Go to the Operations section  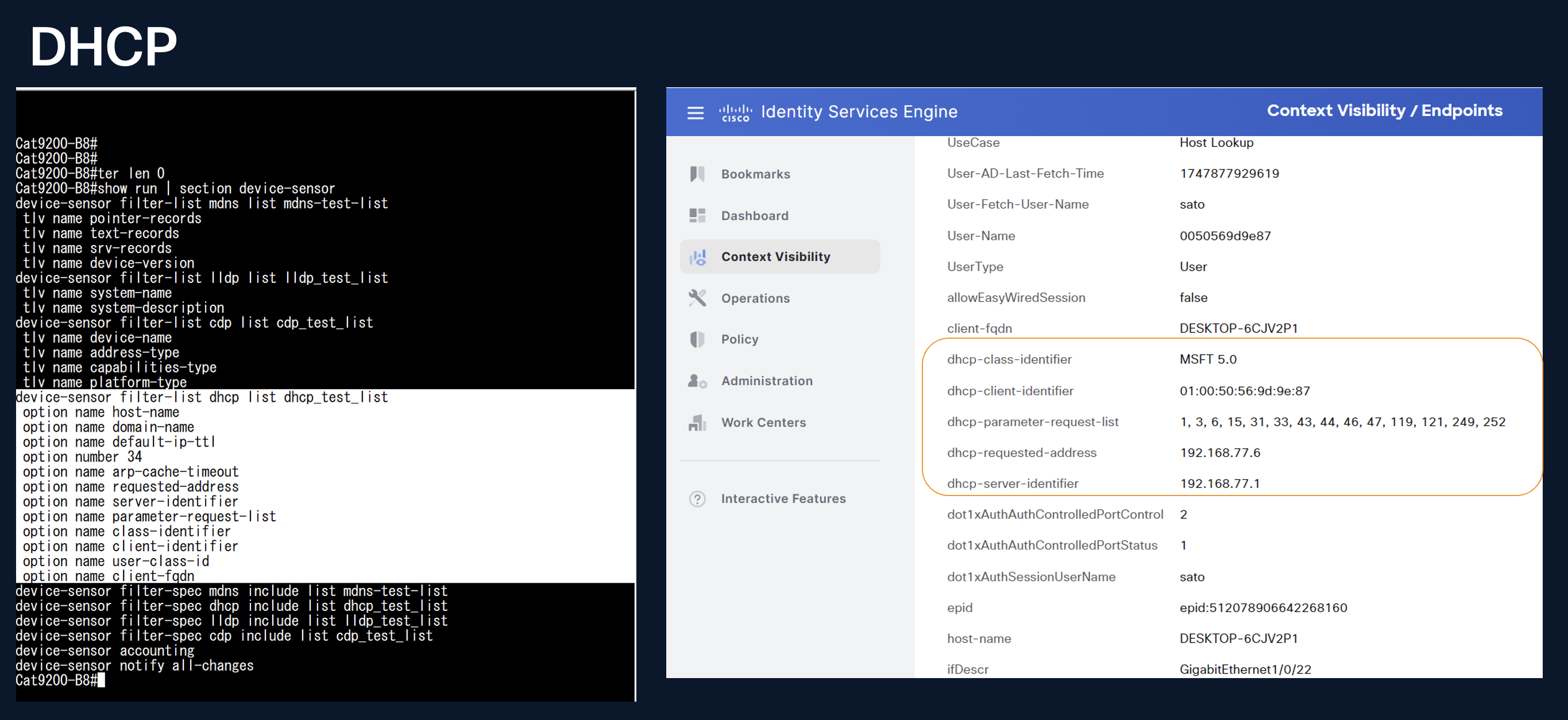click(x=755, y=298)
